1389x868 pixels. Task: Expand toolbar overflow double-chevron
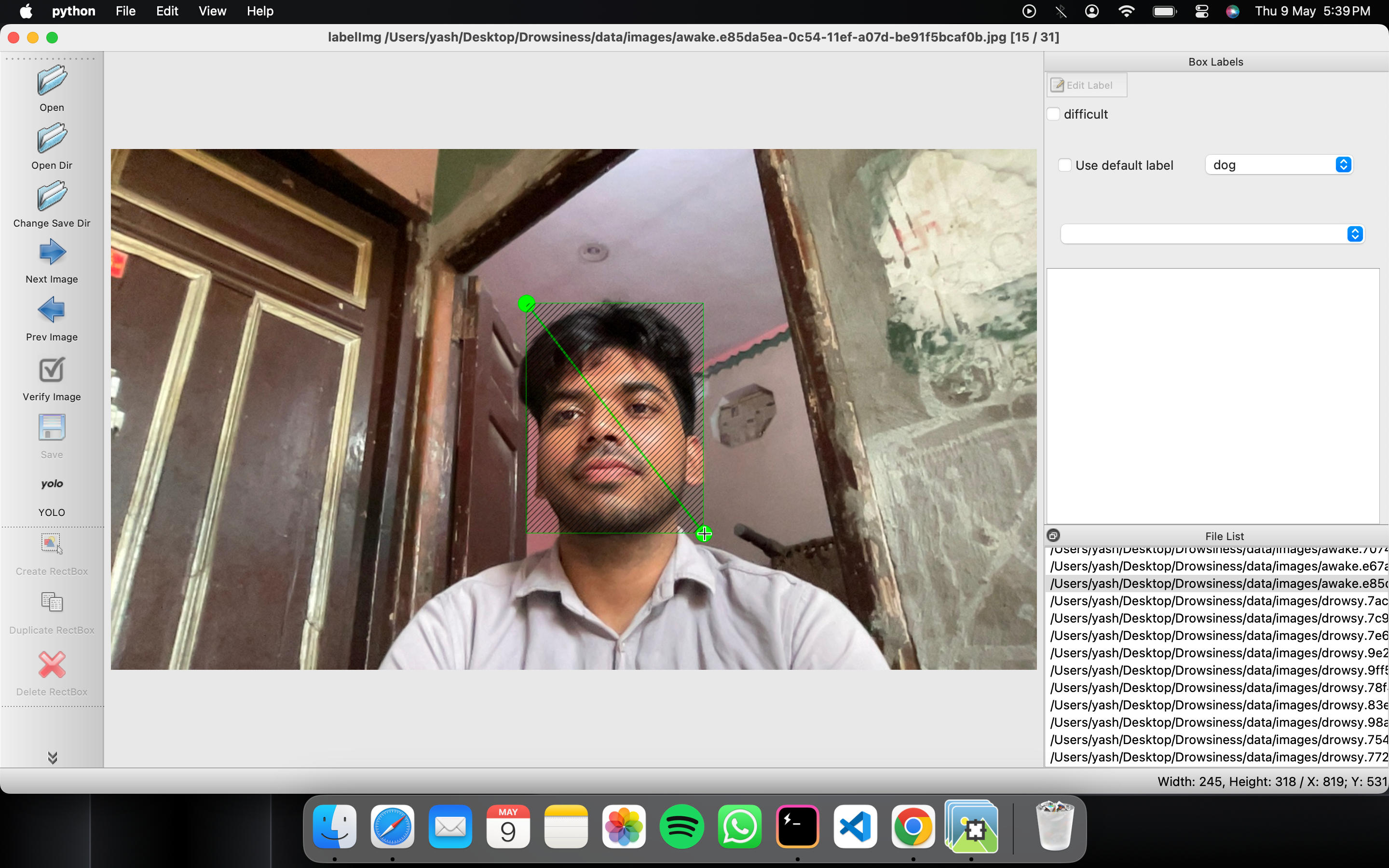coord(52,758)
